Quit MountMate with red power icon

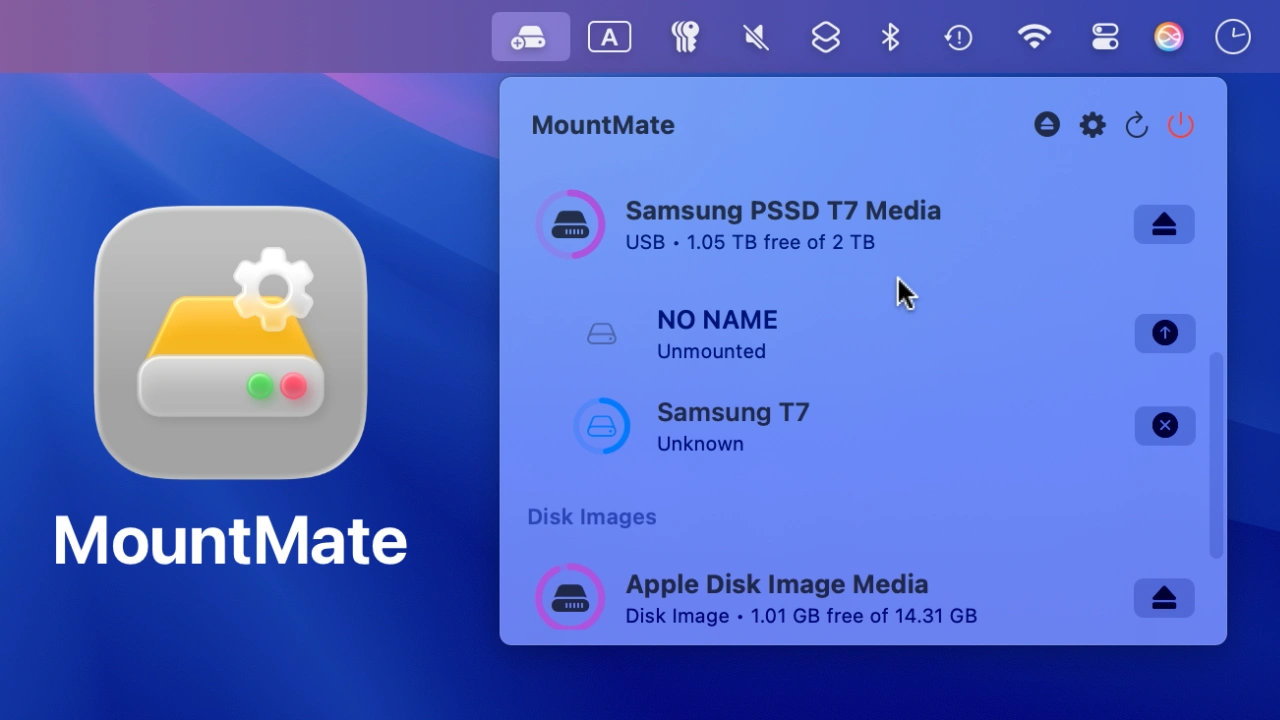1181,125
